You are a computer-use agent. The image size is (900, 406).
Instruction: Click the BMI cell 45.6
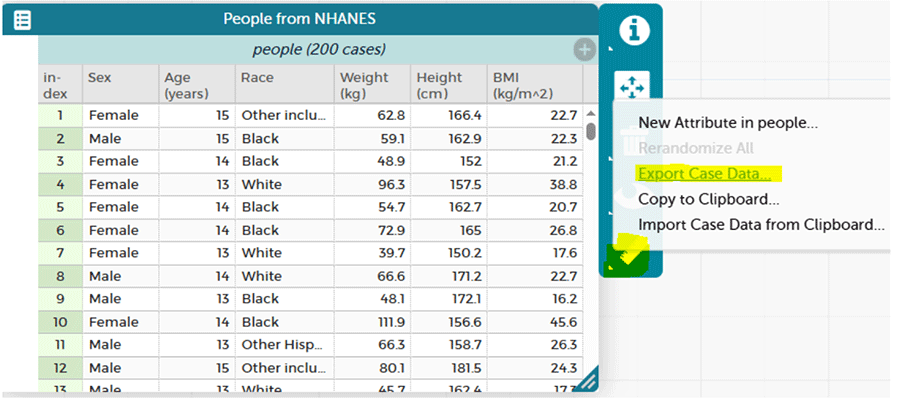pyautogui.click(x=535, y=322)
